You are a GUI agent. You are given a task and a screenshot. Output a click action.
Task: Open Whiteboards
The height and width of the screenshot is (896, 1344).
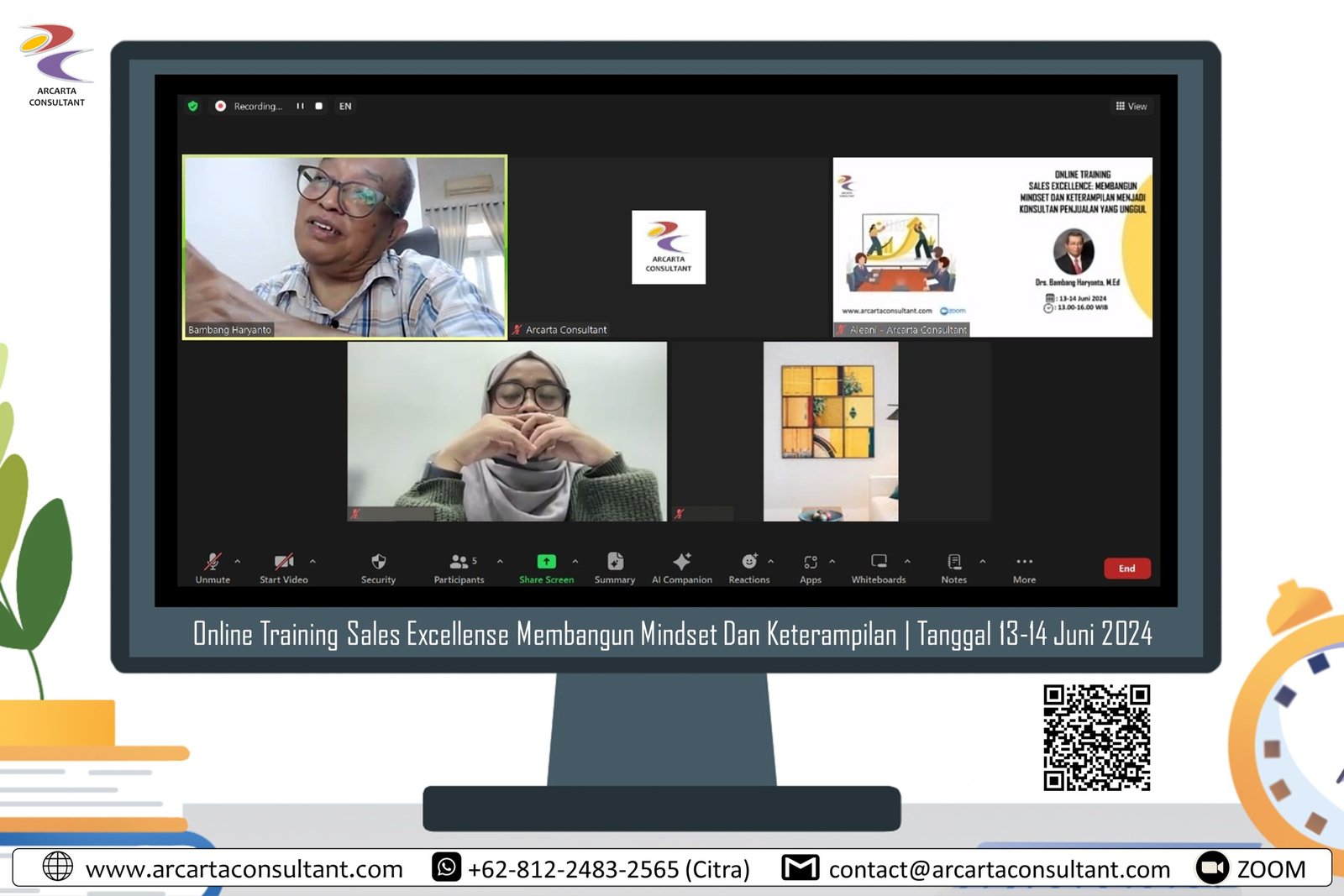click(879, 567)
